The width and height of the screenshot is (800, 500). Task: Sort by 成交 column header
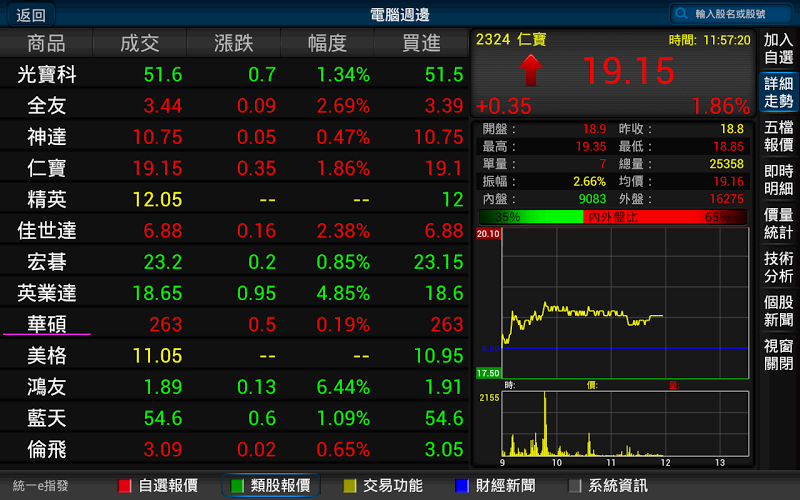pos(140,43)
